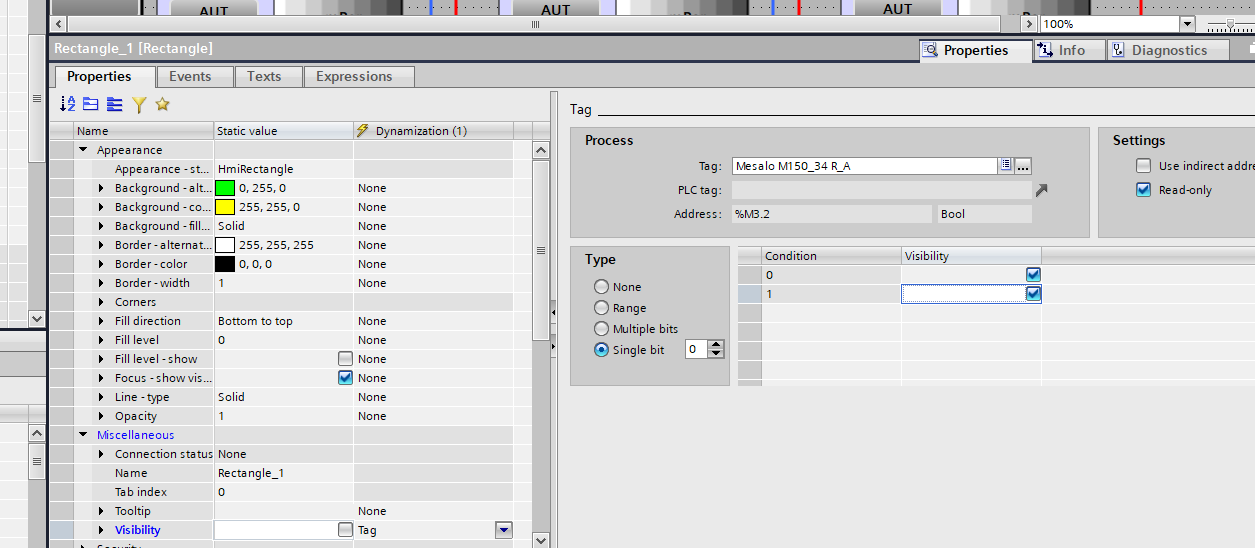Expand the Background - alternative color property

pyautogui.click(x=101, y=188)
